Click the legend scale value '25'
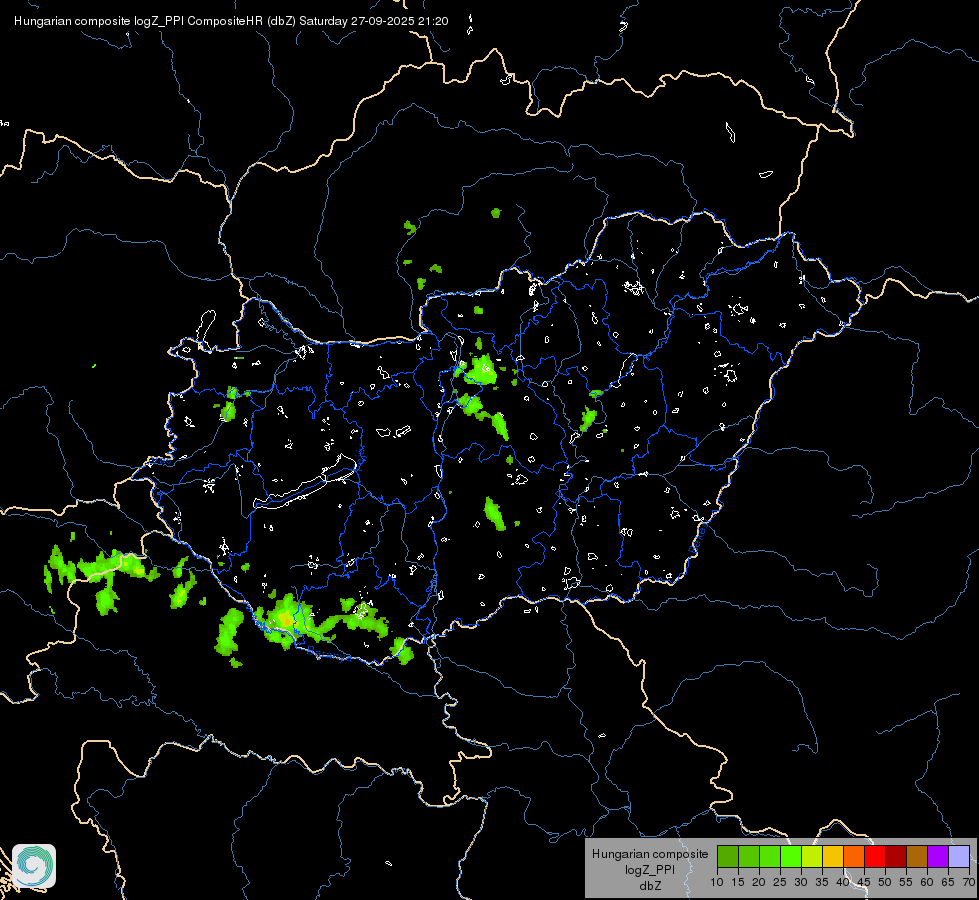Viewport: 979px width, 900px height. point(780,883)
